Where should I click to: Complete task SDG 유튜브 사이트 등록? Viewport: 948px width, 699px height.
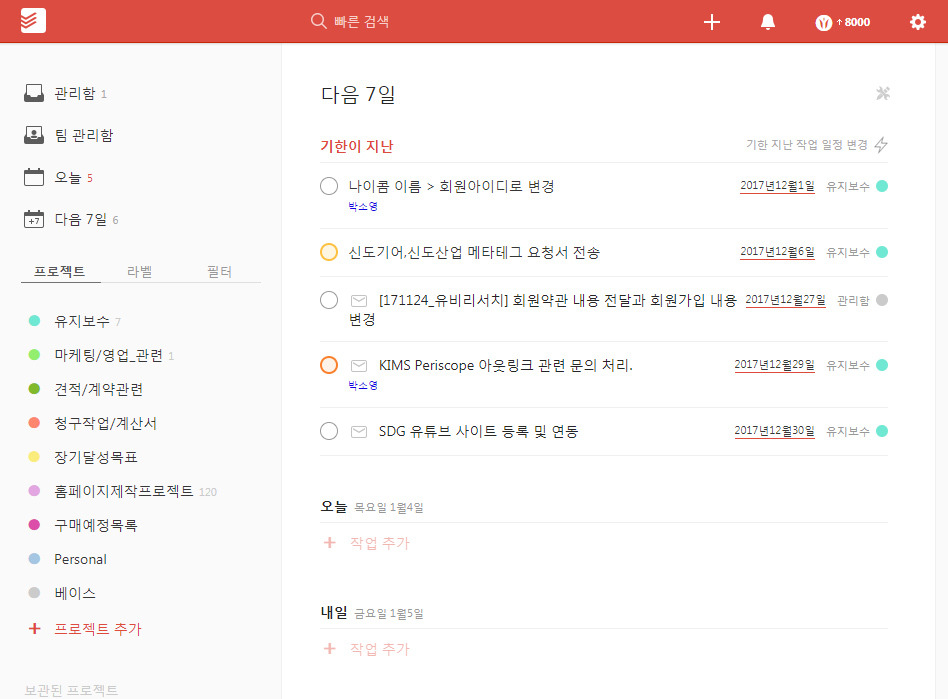tap(329, 431)
